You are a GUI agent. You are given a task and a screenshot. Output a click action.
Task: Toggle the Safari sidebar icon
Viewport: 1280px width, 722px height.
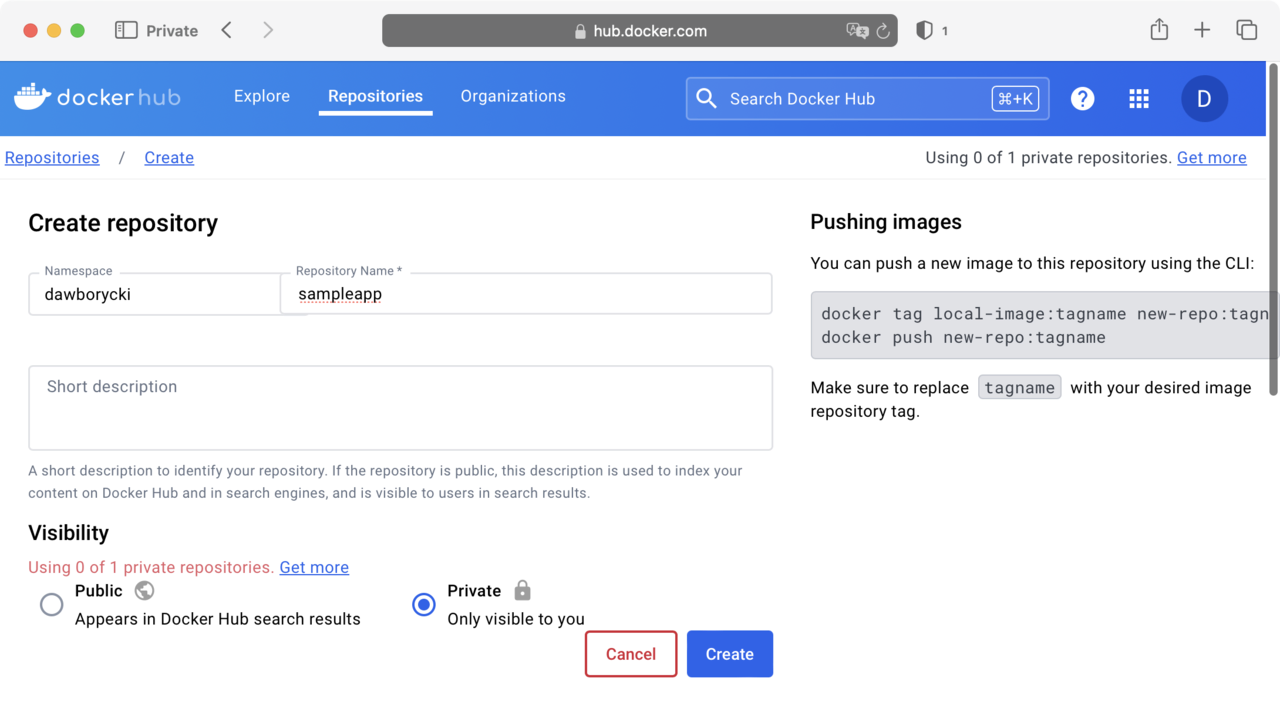pyautogui.click(x=126, y=30)
